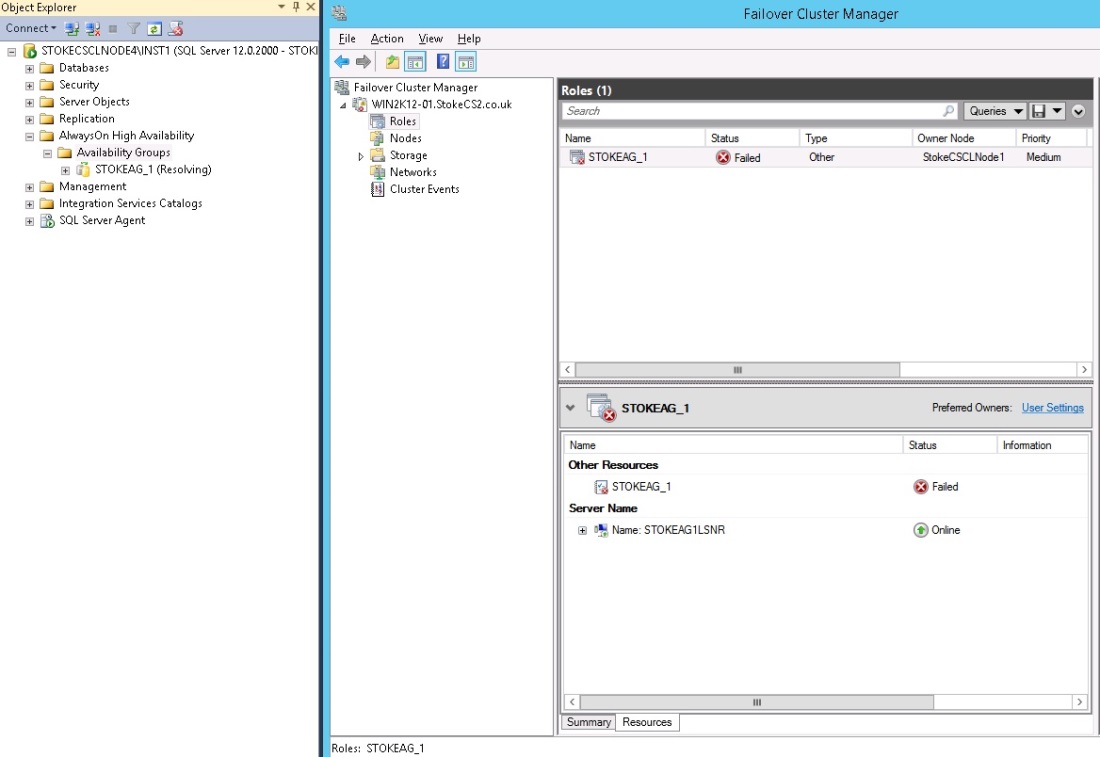This screenshot has height=757, width=1100.
Task: Select Roles in the cluster tree
Action: [403, 121]
